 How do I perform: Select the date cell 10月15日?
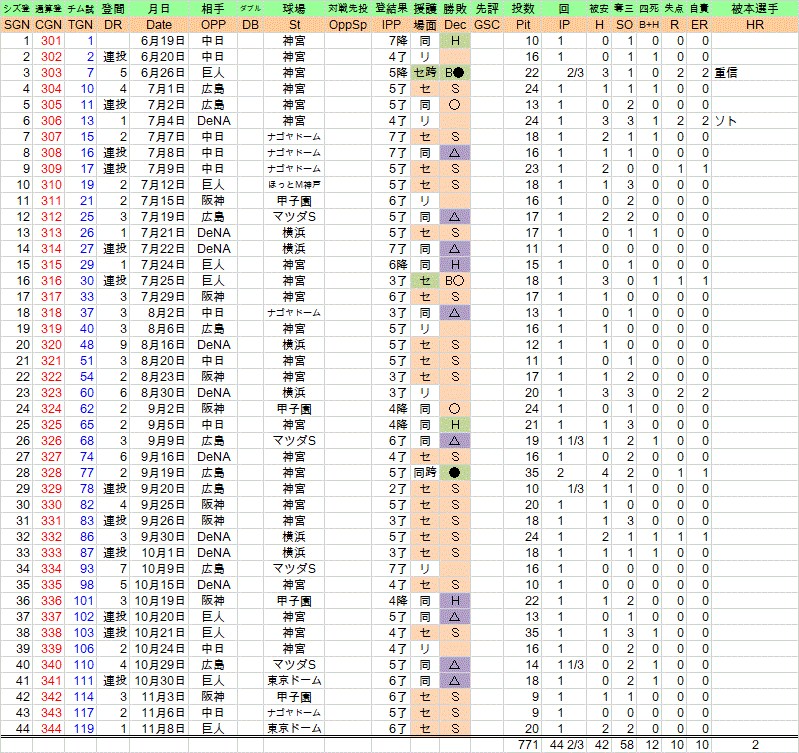tap(159, 585)
